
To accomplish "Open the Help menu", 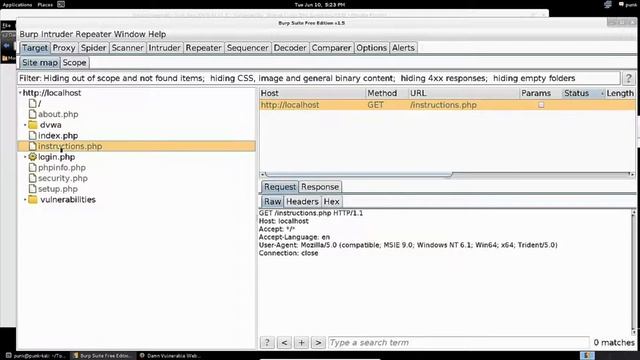I will tap(157, 34).
